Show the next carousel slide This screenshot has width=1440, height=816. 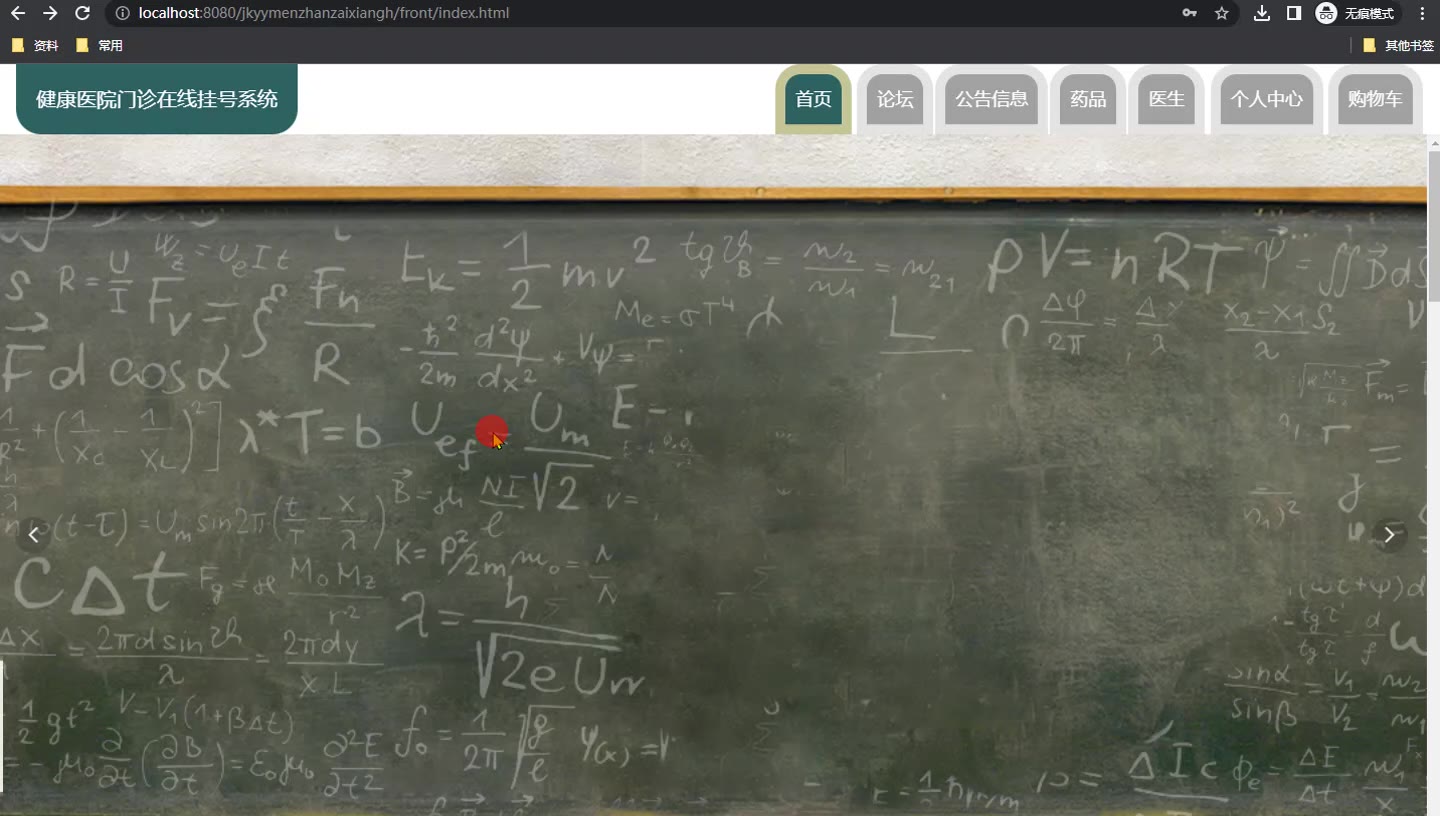pyautogui.click(x=1389, y=535)
